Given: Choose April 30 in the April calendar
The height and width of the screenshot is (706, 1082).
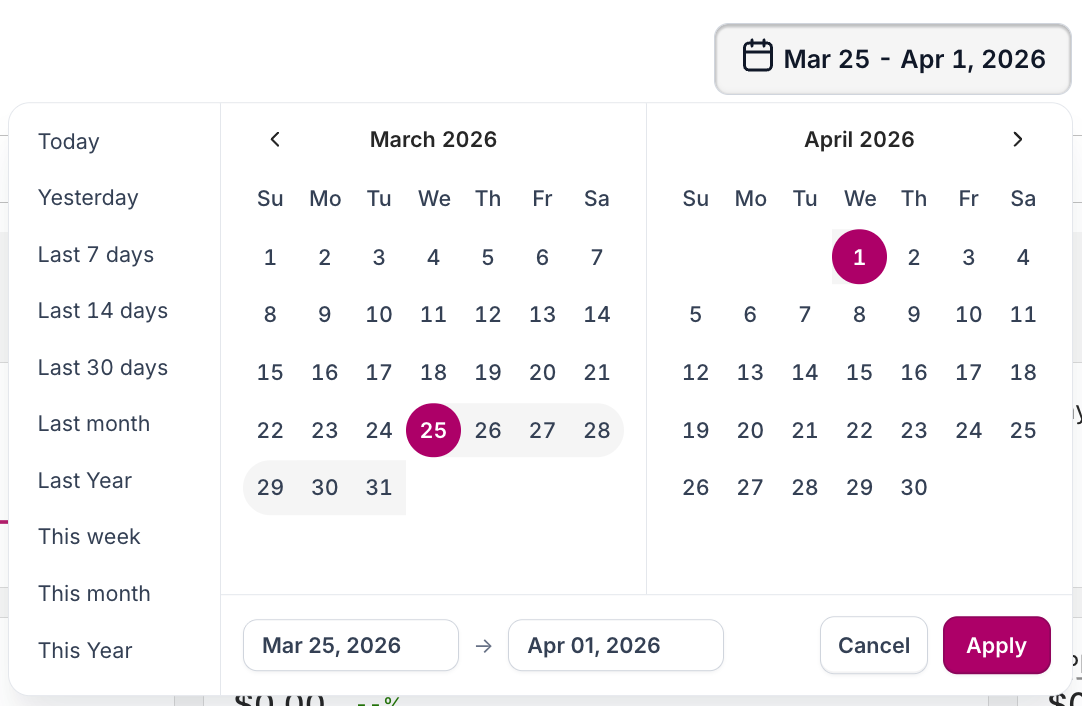Looking at the screenshot, I should pyautogui.click(x=913, y=487).
